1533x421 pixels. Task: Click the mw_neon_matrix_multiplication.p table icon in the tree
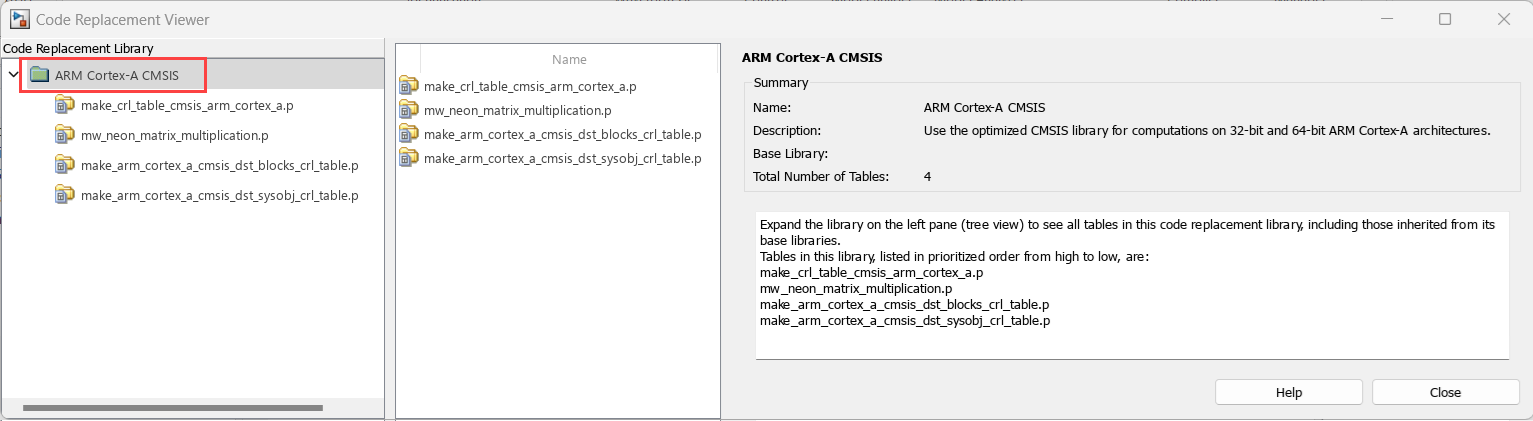(65, 135)
